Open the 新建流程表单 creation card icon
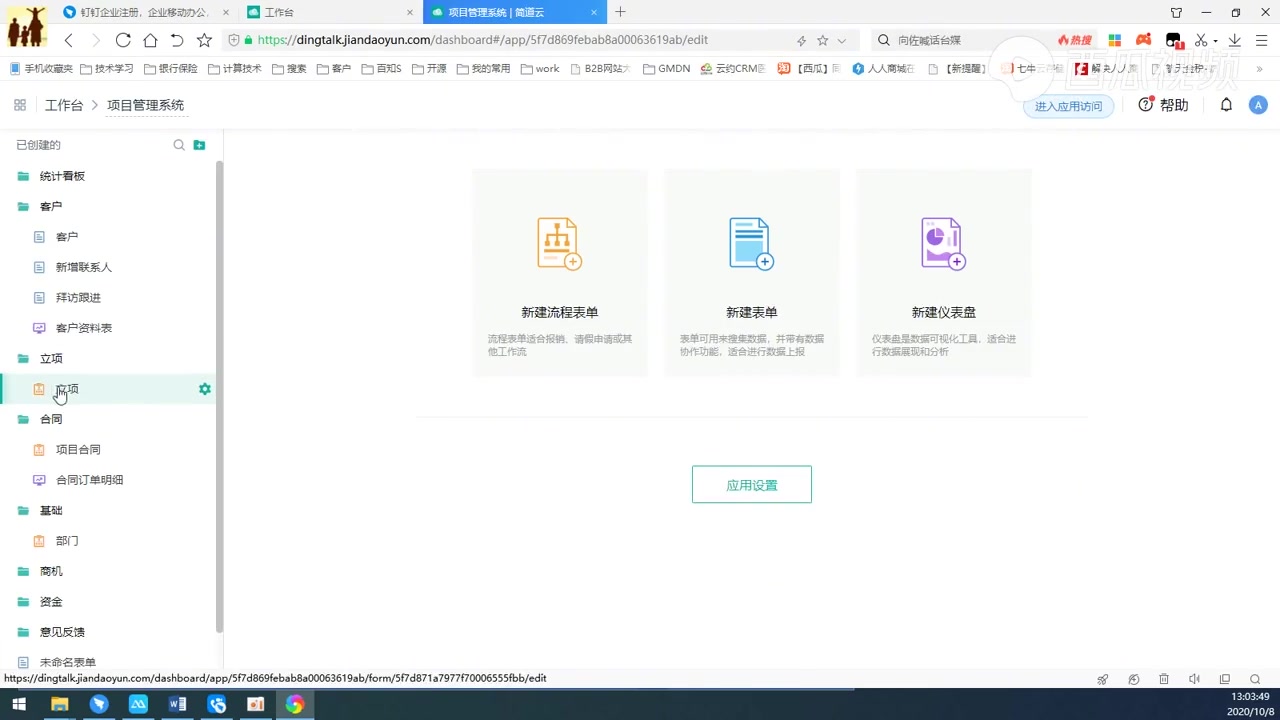The image size is (1280, 720). click(559, 243)
